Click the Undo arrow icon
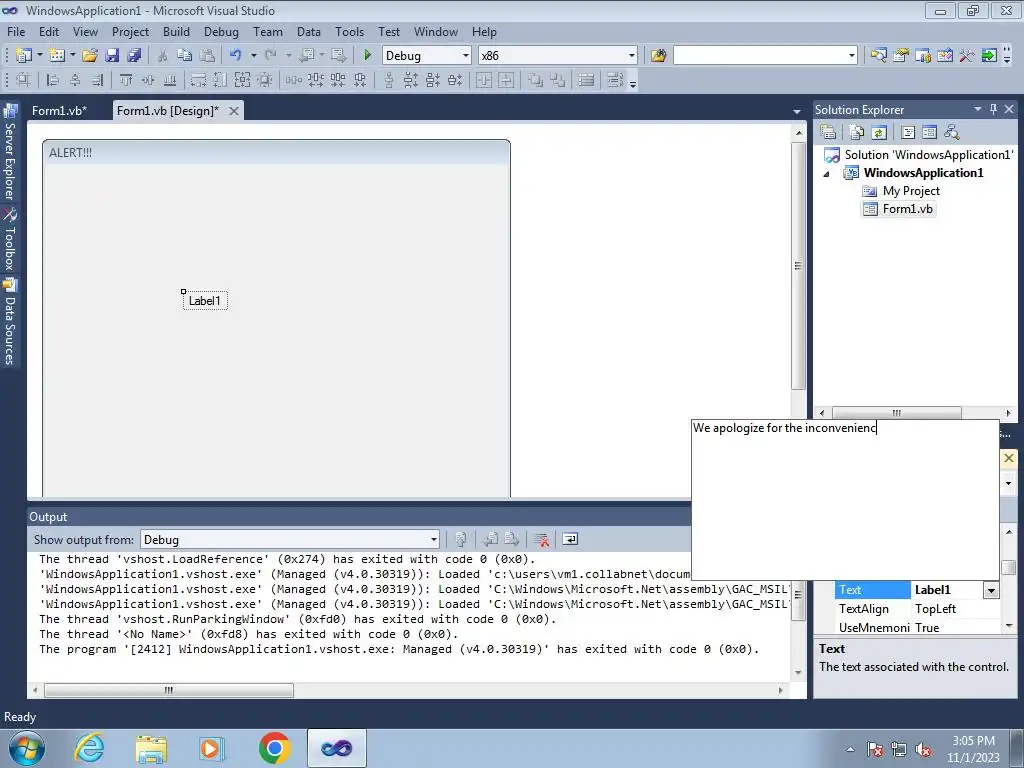 pyautogui.click(x=236, y=56)
